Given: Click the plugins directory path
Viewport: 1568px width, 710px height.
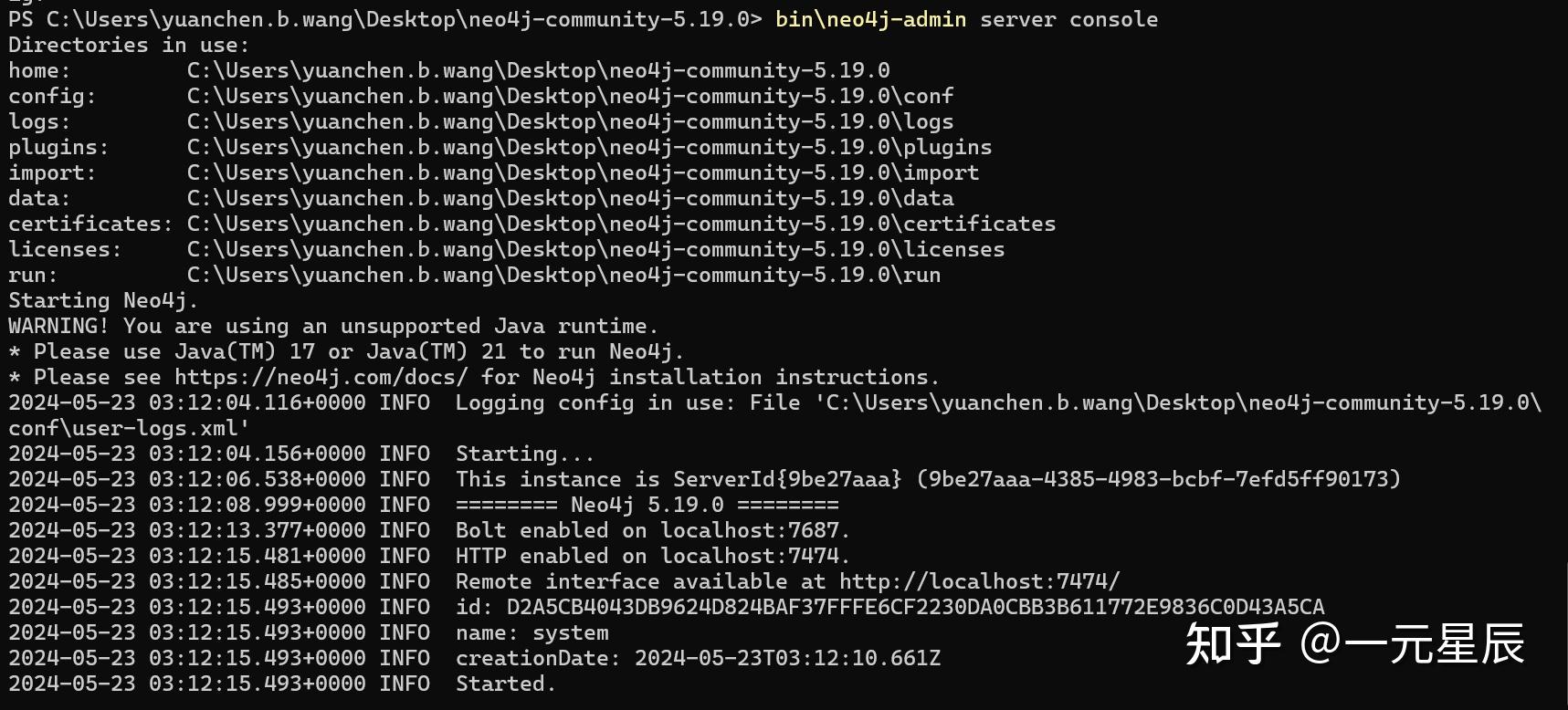Looking at the screenshot, I should (x=589, y=147).
